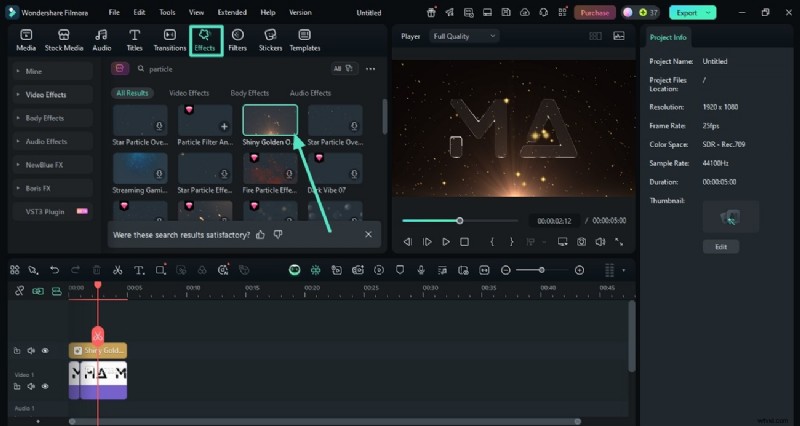Select the split scissors tool in timeline toolbar

click(117, 270)
